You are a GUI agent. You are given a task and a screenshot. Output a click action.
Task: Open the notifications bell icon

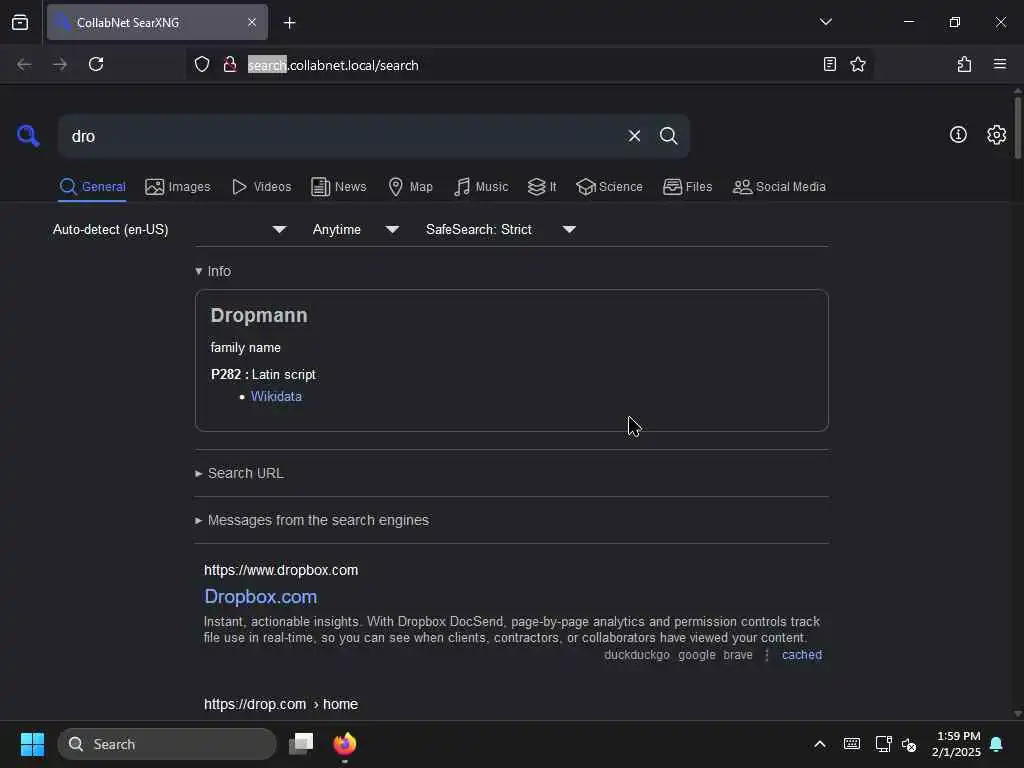(996, 744)
